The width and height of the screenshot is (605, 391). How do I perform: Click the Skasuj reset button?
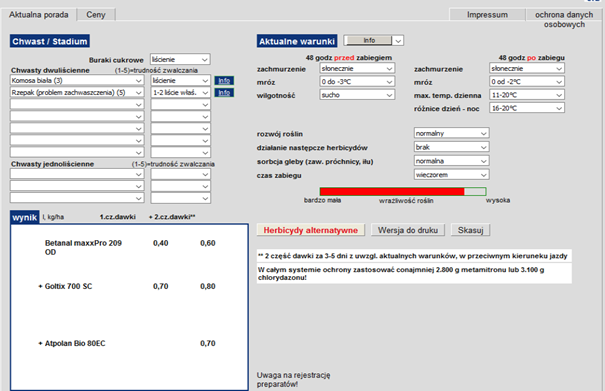pyautogui.click(x=470, y=230)
